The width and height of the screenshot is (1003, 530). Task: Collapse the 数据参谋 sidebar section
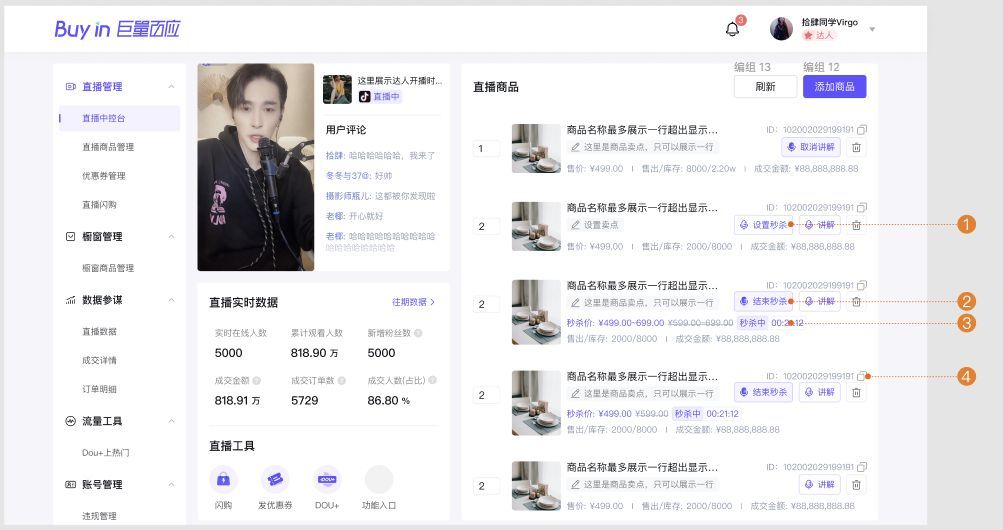171,300
